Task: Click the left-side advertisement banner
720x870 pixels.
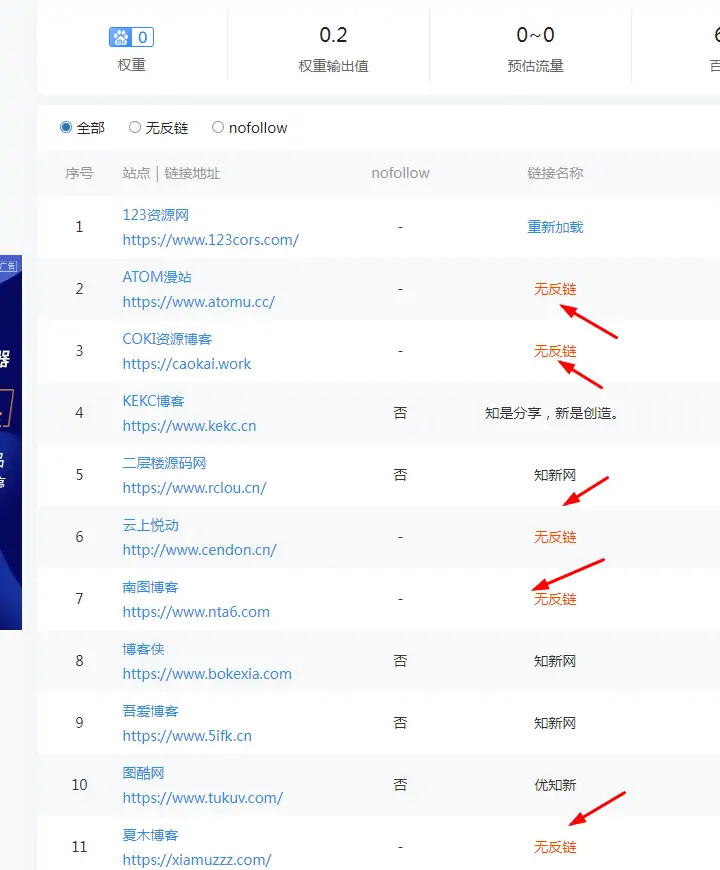Action: coord(10,440)
